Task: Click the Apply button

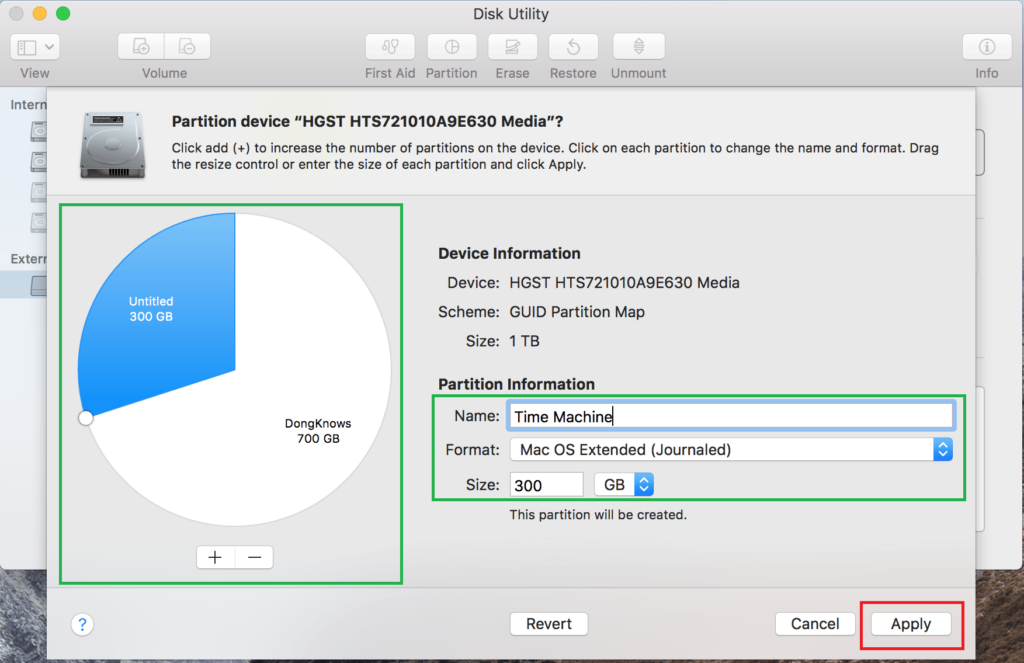Action: tap(911, 624)
